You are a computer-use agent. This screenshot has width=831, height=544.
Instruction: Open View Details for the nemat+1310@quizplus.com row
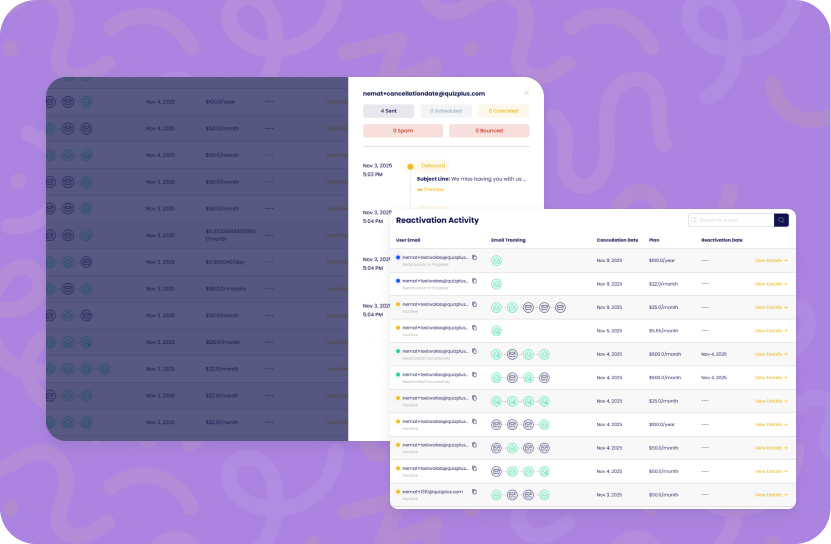pos(771,495)
